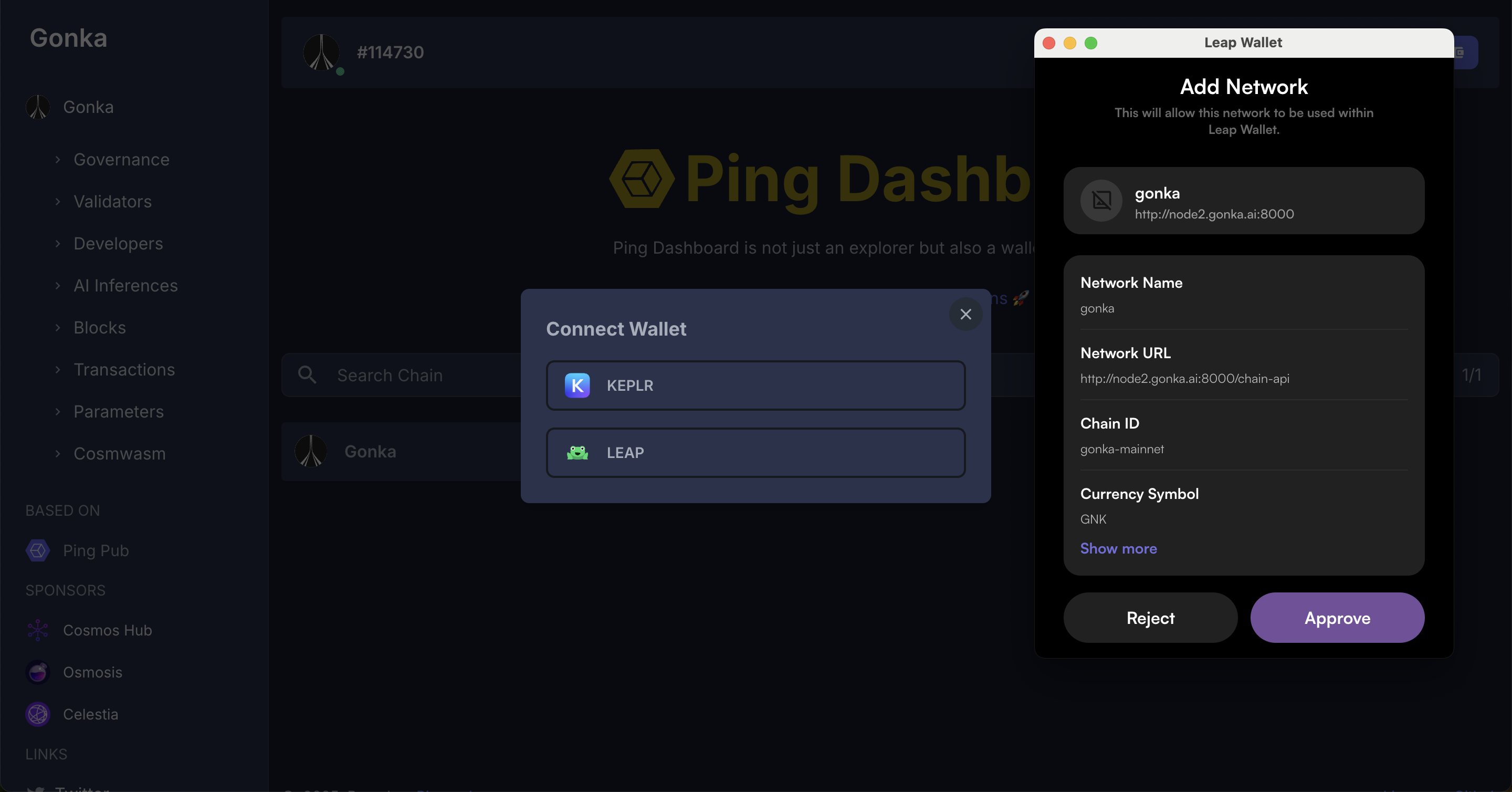
Task: Click the search magnifier icon
Action: [307, 374]
